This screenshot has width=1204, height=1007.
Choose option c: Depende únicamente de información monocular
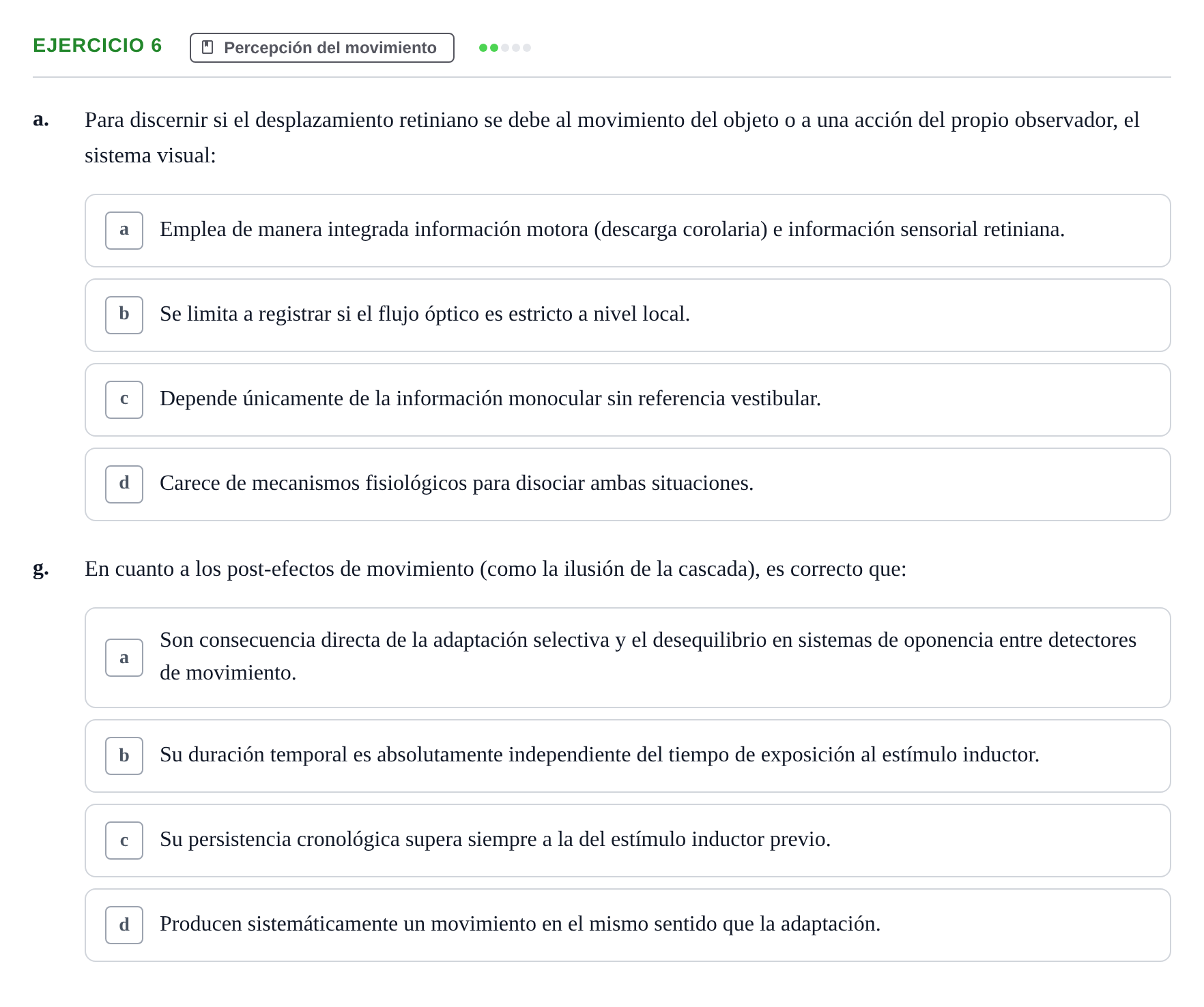pos(627,400)
